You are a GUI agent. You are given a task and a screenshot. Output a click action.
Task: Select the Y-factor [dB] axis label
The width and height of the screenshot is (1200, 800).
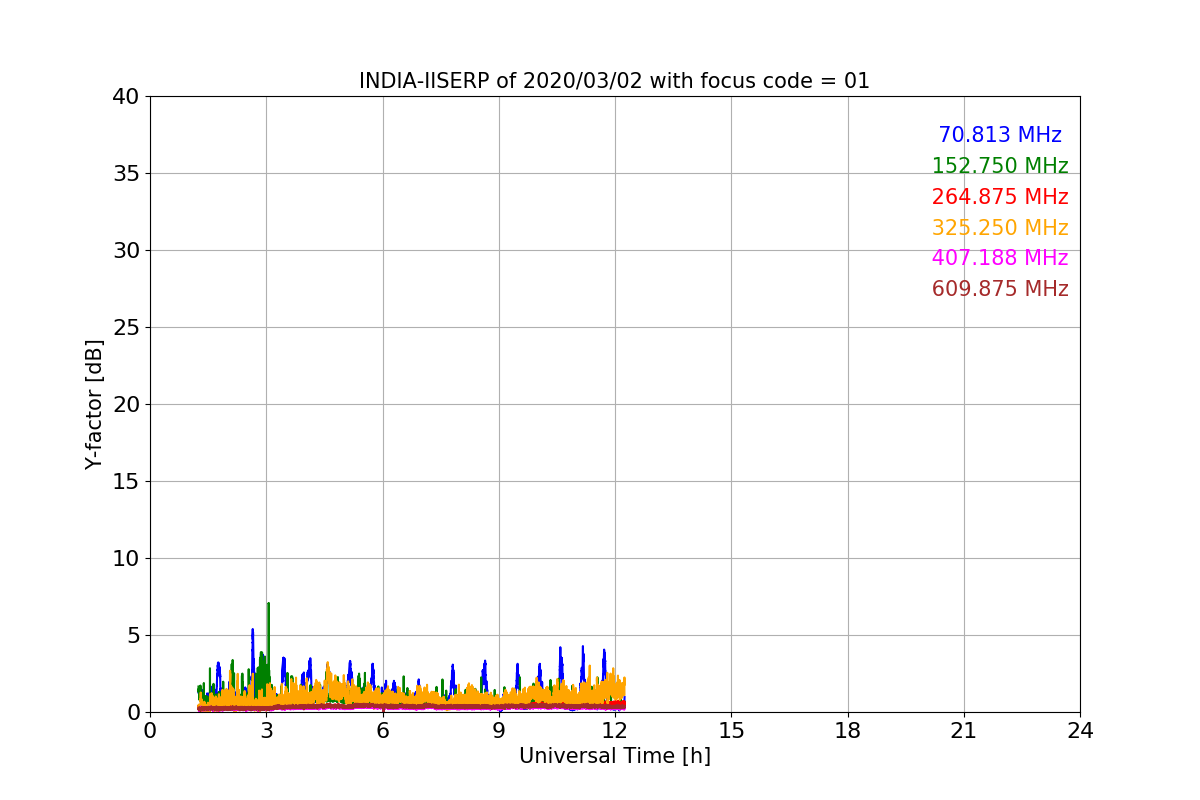click(x=94, y=404)
